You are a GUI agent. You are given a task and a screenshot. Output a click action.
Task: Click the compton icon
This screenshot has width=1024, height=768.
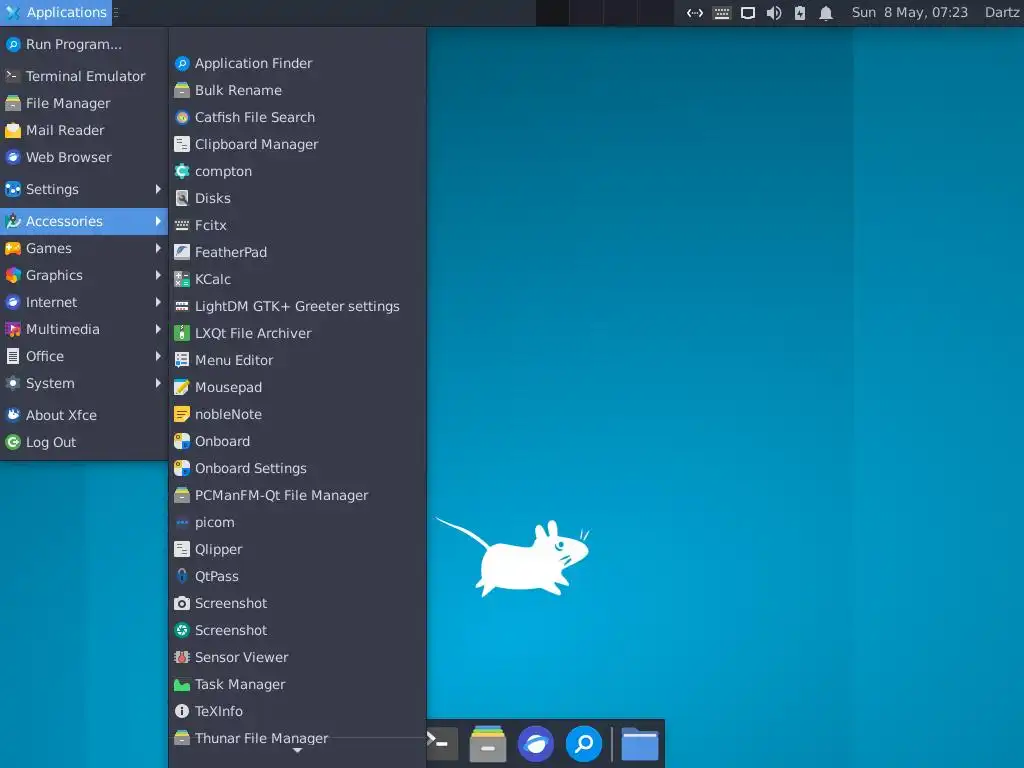pyautogui.click(x=182, y=171)
